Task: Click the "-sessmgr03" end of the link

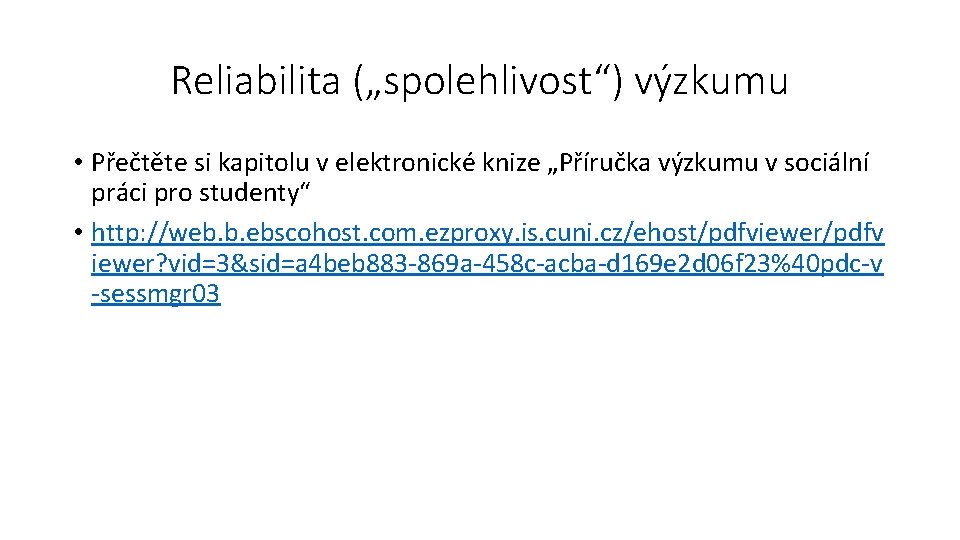Action: point(156,294)
